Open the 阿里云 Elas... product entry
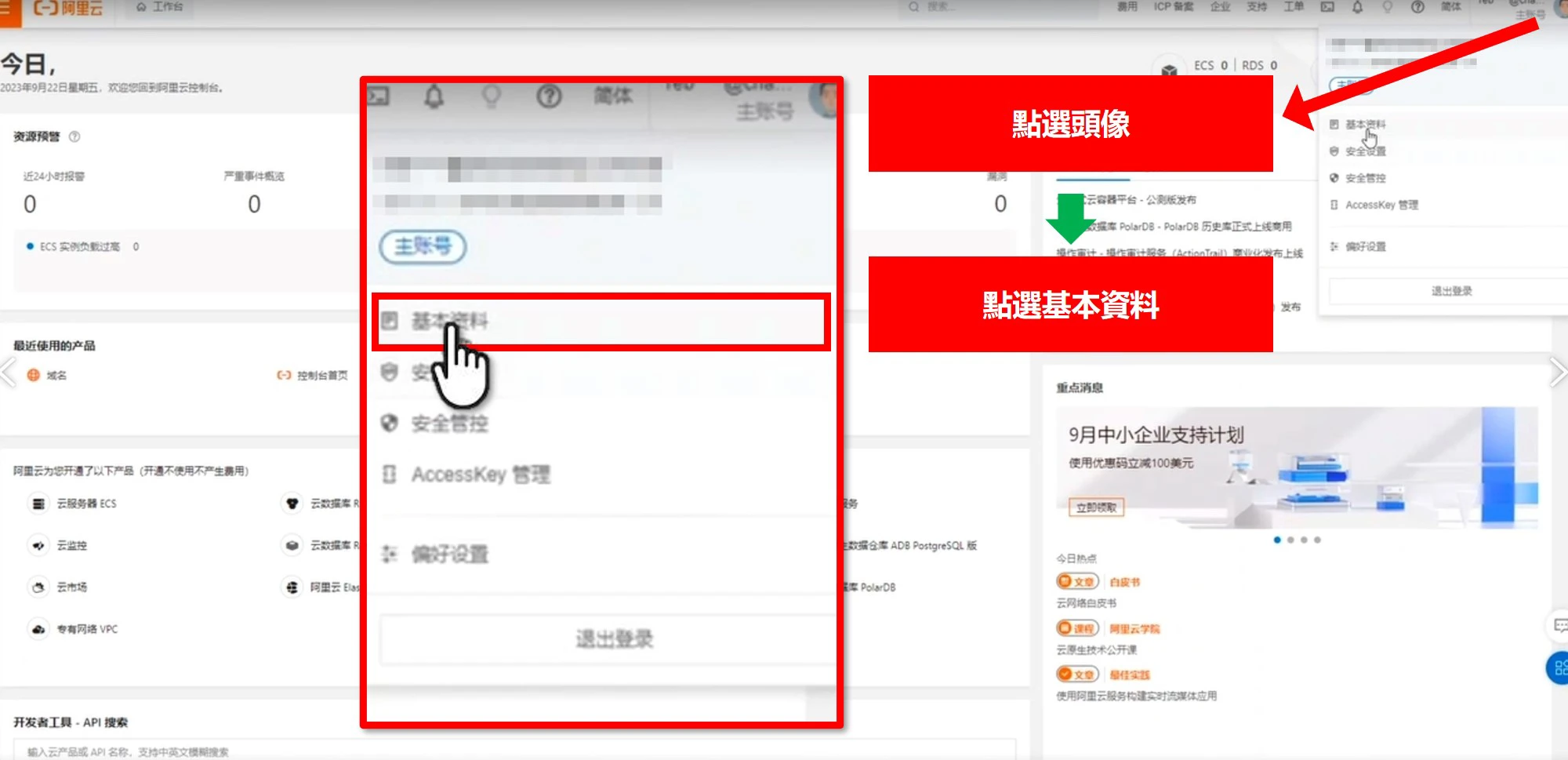1568x760 pixels. tap(334, 587)
